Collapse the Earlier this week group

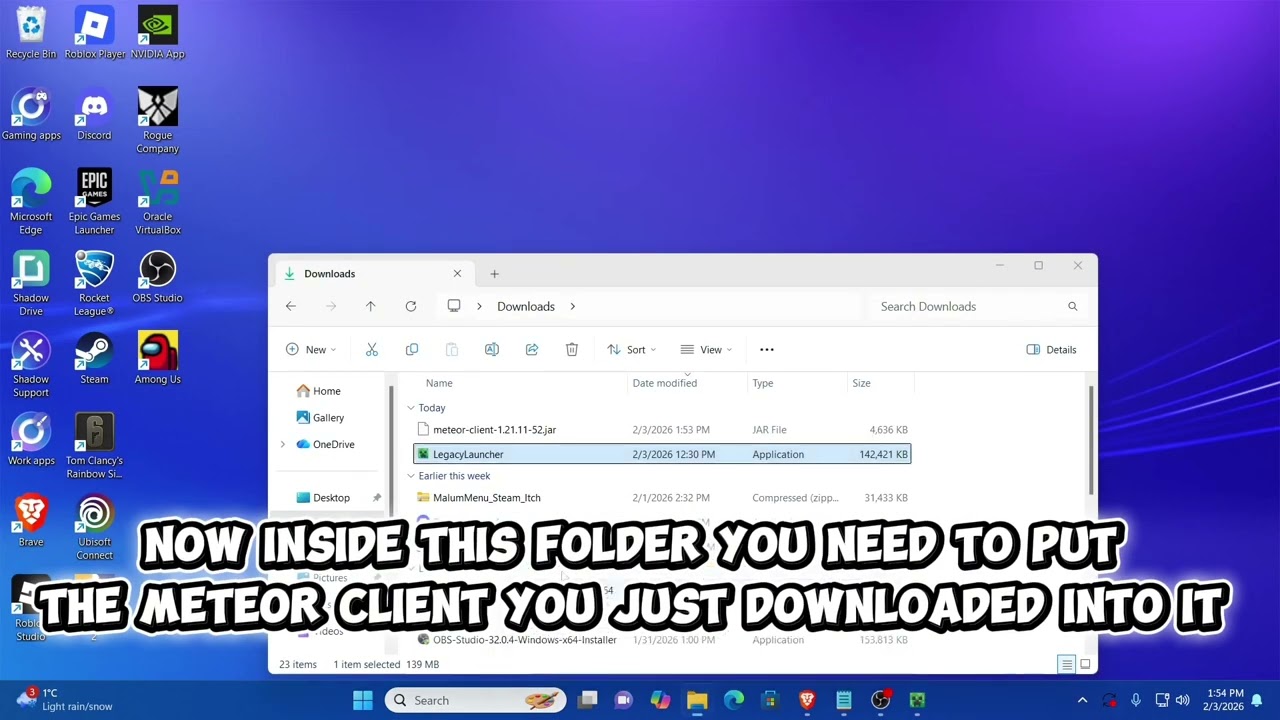pyautogui.click(x=411, y=476)
